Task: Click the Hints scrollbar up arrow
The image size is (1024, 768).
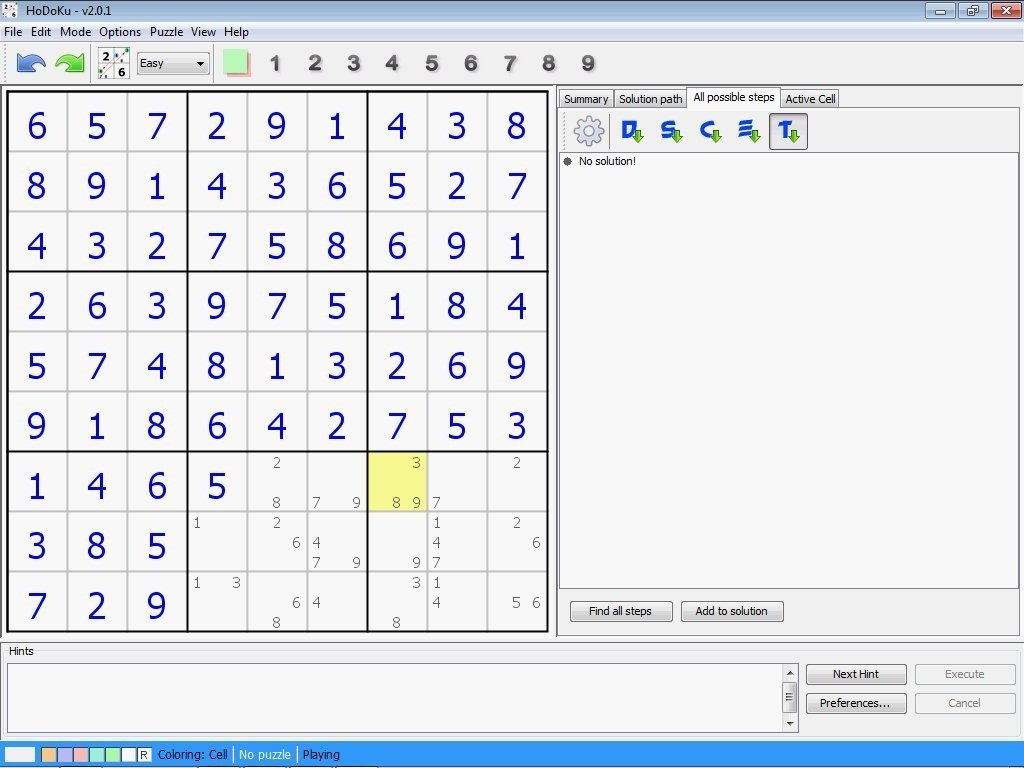Action: point(790,673)
